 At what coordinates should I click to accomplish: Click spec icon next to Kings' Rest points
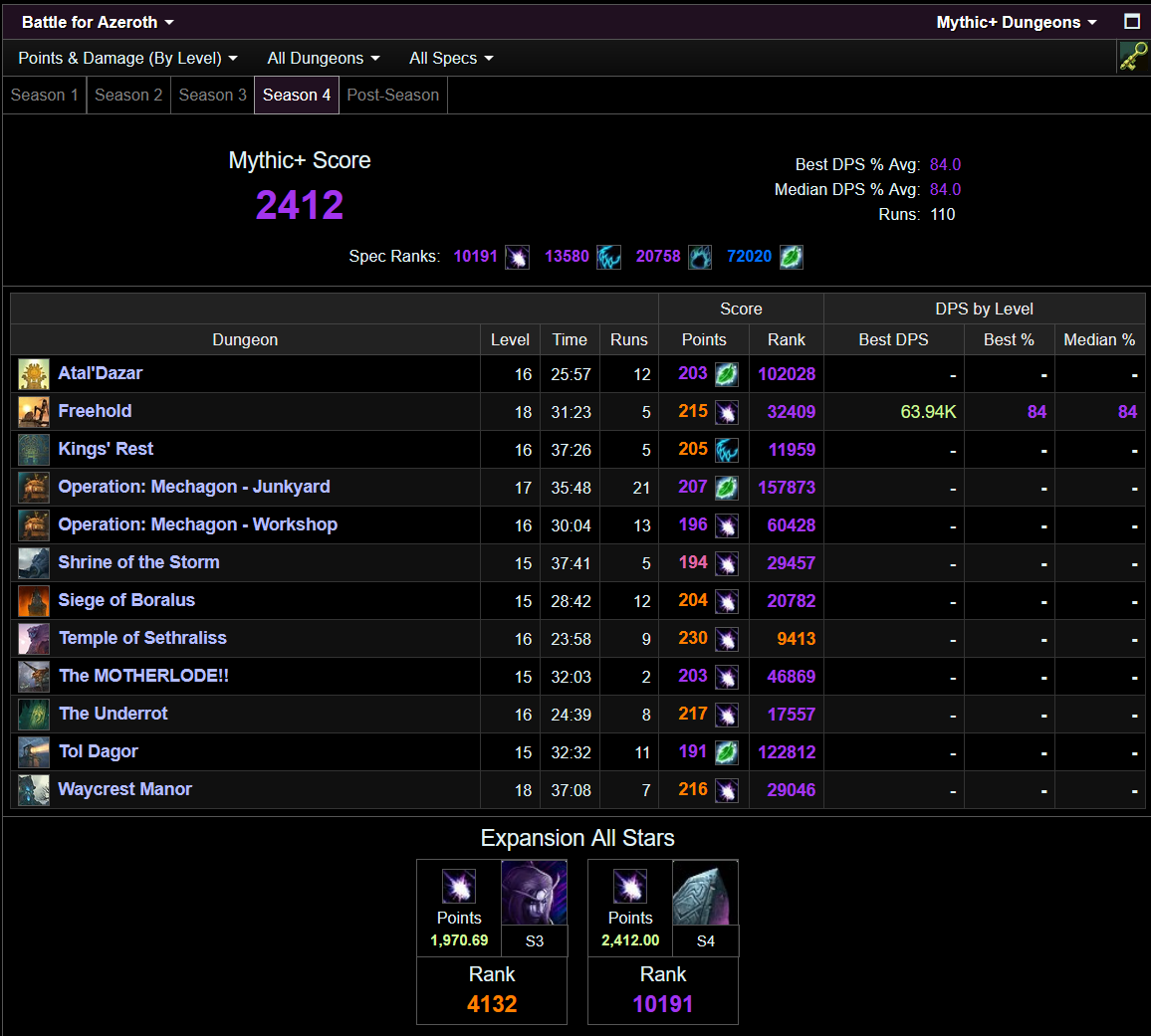point(727,450)
